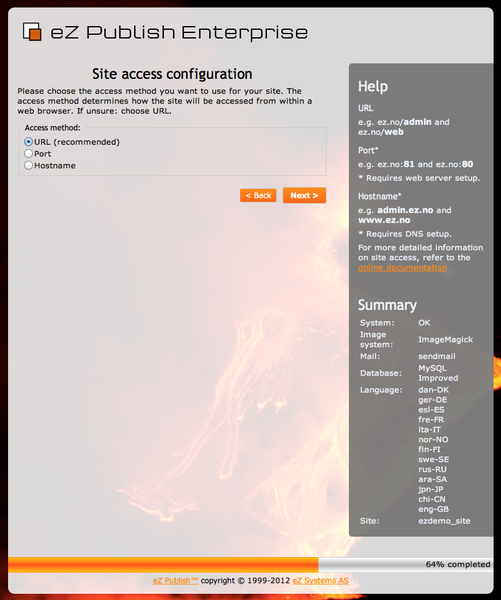Click the 'sendmail' mail summary value

click(x=437, y=356)
